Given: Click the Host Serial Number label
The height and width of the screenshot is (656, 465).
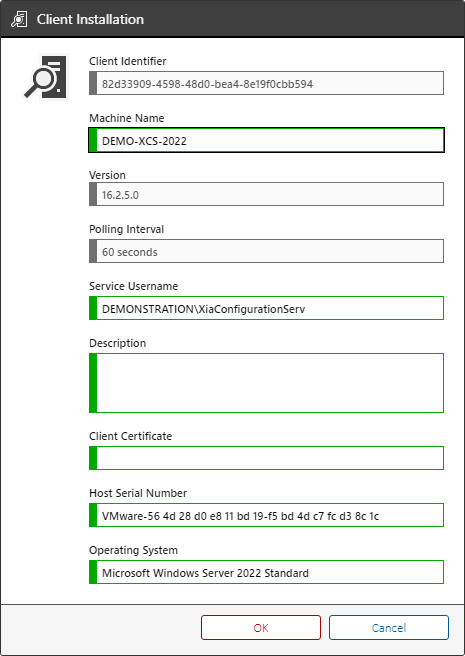Looking at the screenshot, I should tap(138, 493).
